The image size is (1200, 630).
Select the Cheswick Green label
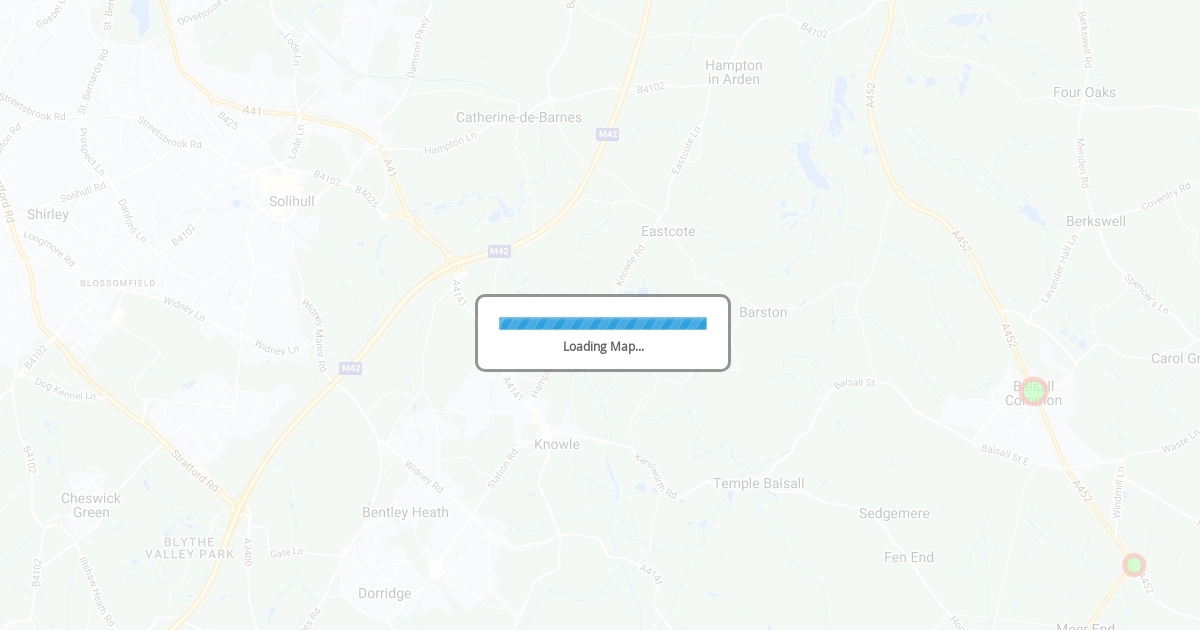point(91,505)
